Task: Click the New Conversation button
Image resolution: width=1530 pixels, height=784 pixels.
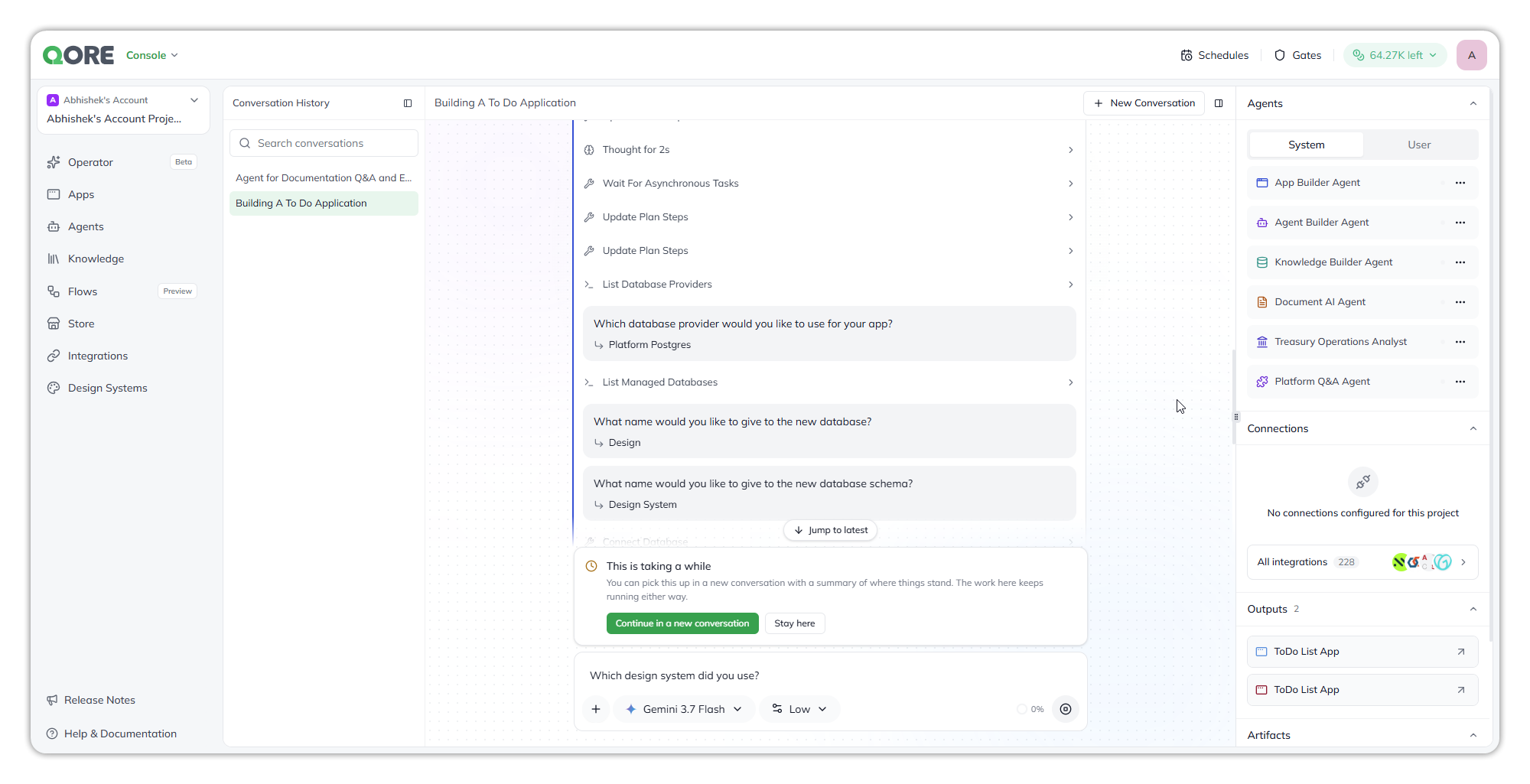Action: tap(1144, 103)
